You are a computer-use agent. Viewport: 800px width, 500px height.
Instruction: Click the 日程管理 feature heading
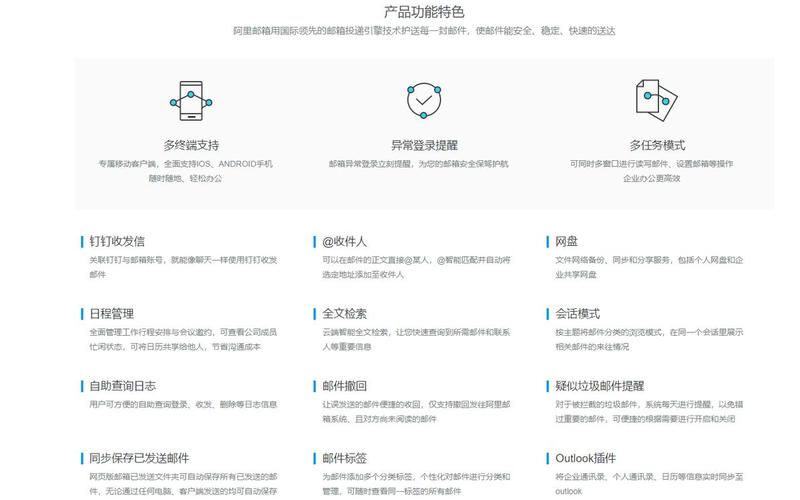111,314
